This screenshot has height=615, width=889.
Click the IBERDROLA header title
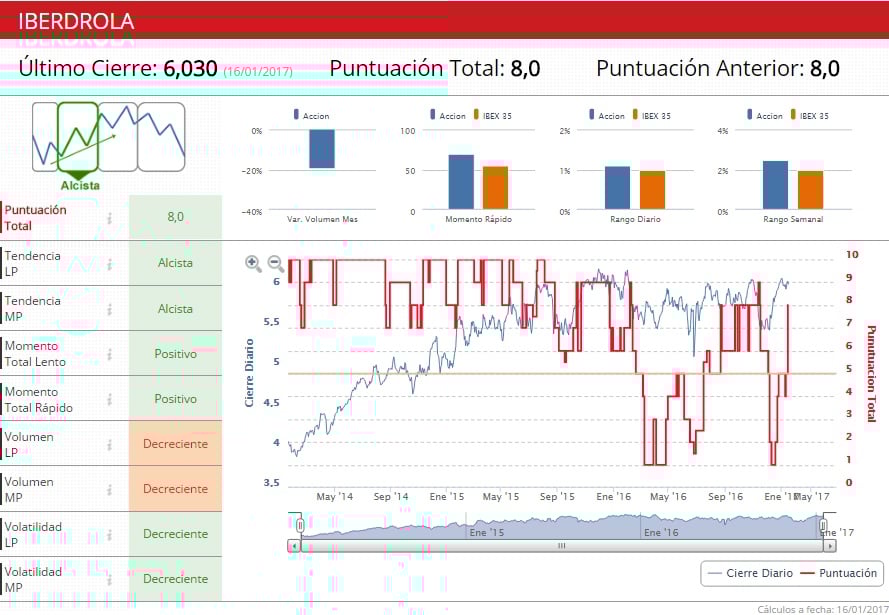[x=76, y=22]
